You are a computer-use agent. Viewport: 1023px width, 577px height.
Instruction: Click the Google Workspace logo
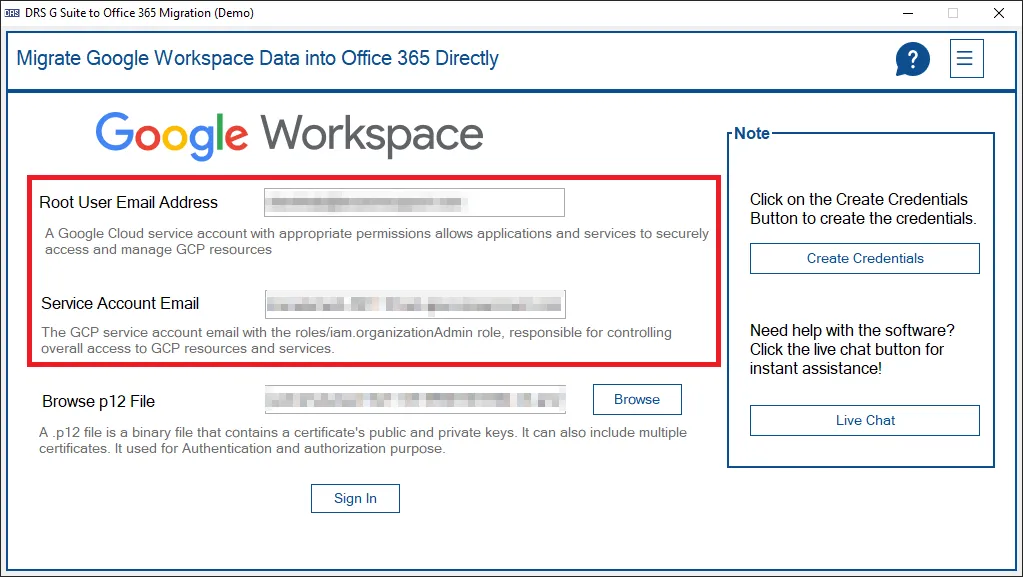click(x=289, y=135)
